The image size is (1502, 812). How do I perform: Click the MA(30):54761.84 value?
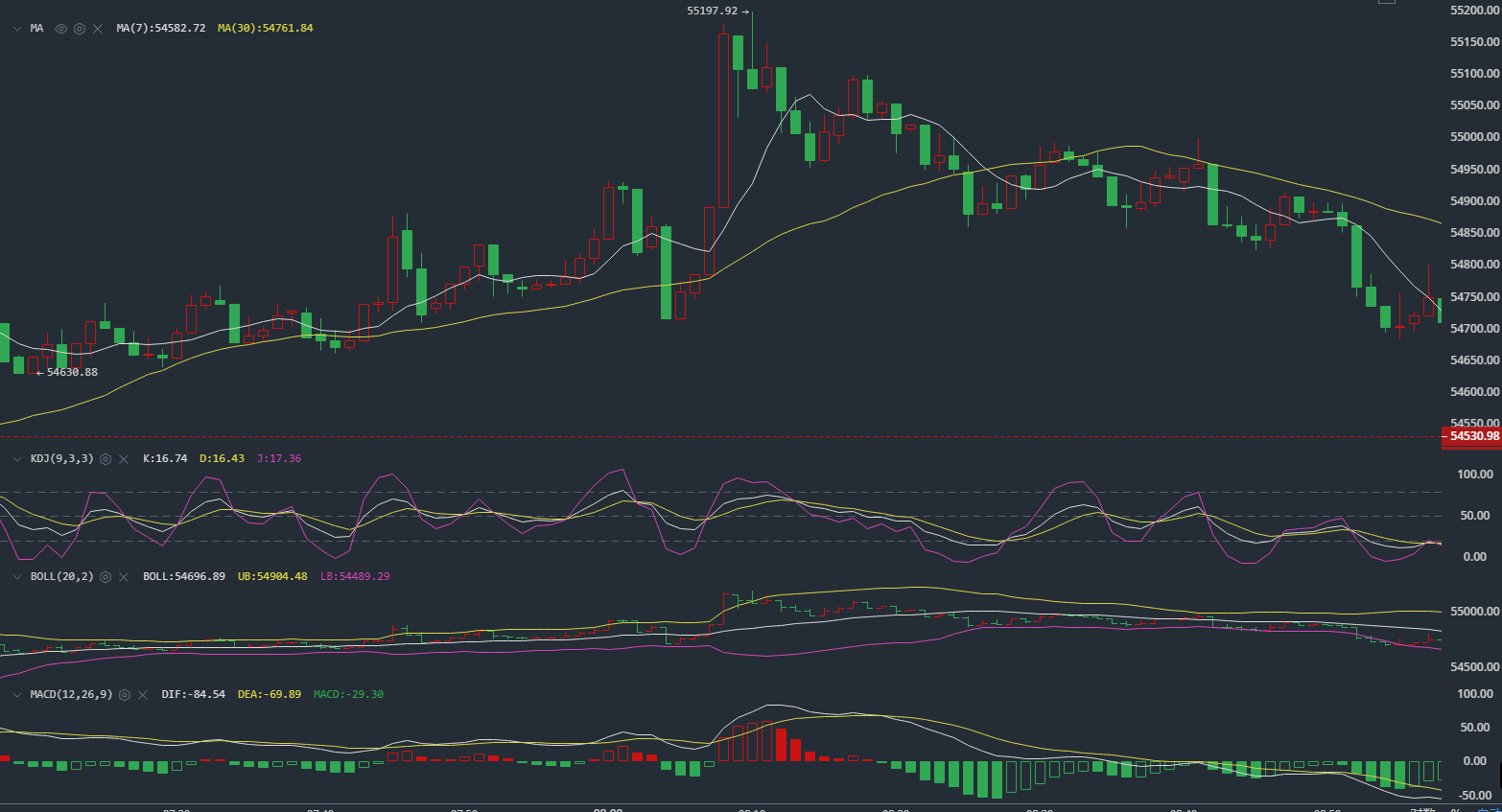click(266, 29)
